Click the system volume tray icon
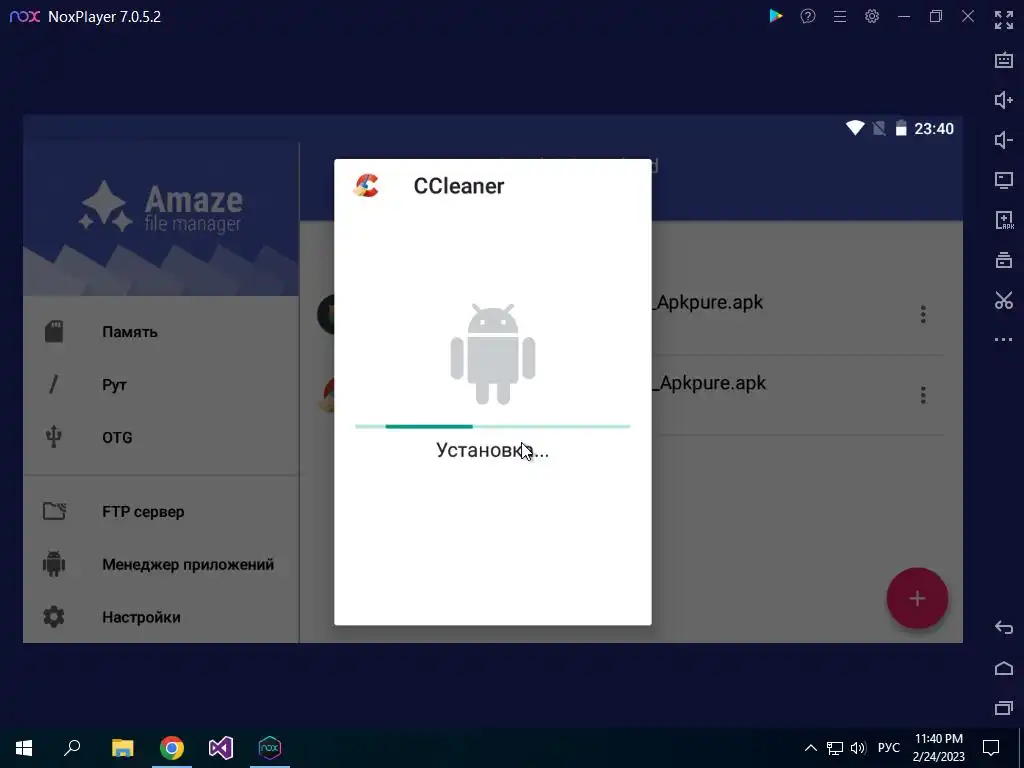 [858, 748]
